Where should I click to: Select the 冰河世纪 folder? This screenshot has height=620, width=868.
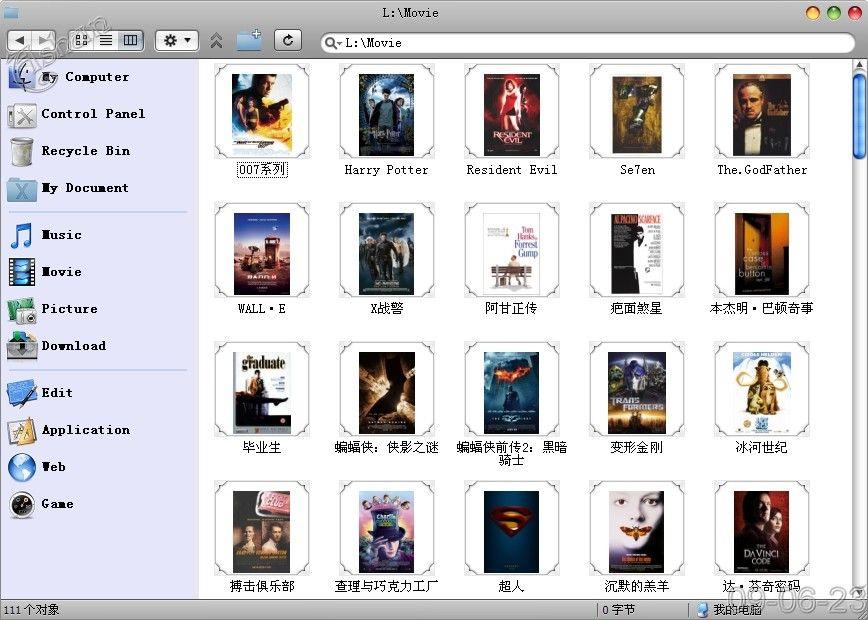pos(762,389)
